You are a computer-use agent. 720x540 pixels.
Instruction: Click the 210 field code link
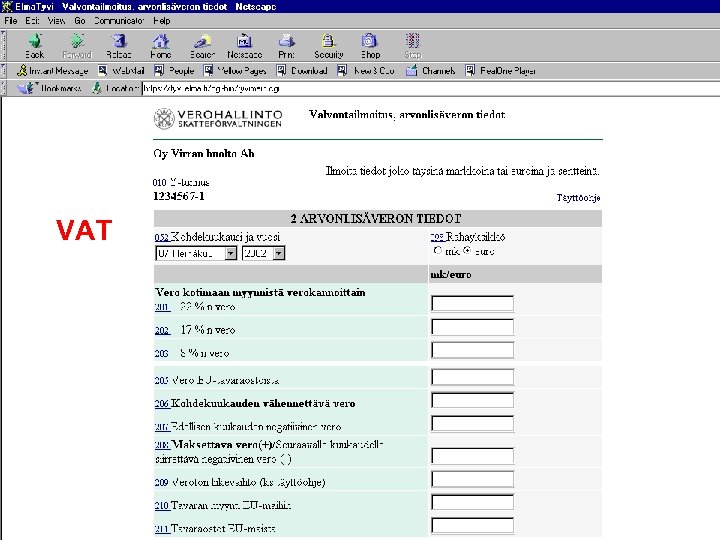click(x=162, y=506)
